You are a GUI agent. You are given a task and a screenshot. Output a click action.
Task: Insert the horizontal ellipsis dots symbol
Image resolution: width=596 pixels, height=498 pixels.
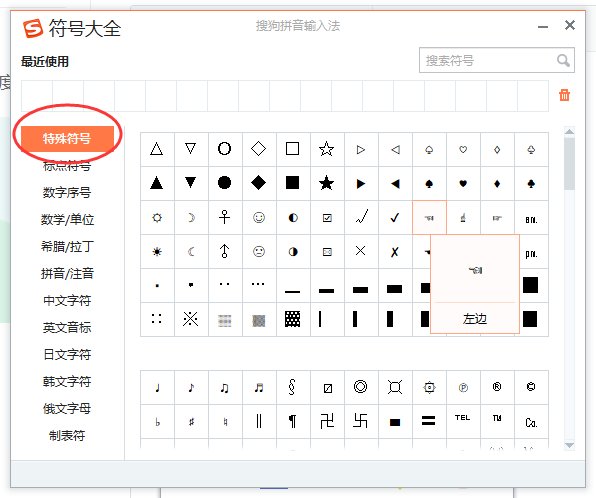tap(258, 284)
